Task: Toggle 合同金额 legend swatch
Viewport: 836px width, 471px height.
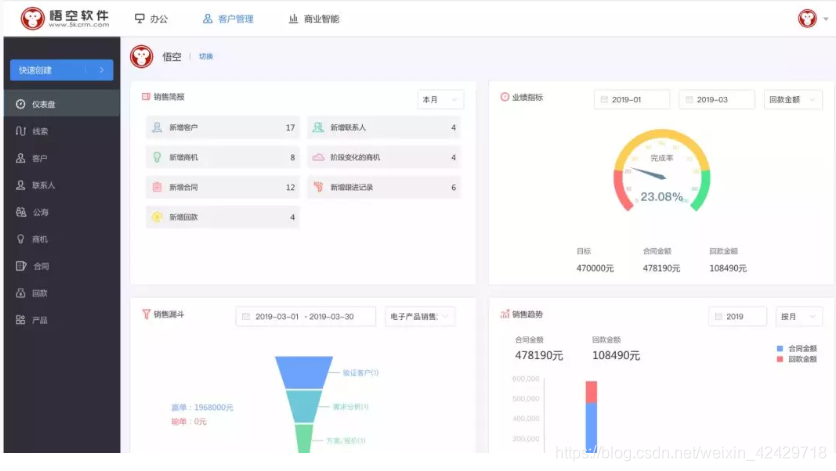Action: point(779,348)
